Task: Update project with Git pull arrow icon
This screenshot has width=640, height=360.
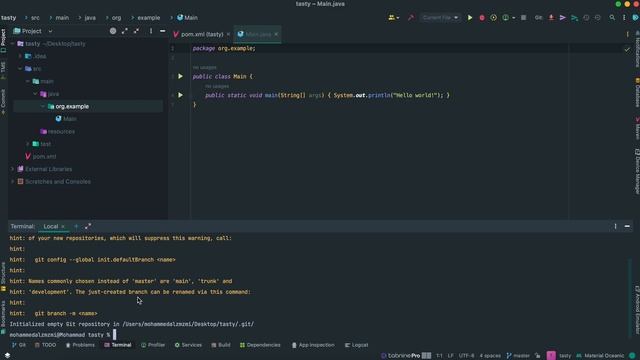Action: click(551, 18)
